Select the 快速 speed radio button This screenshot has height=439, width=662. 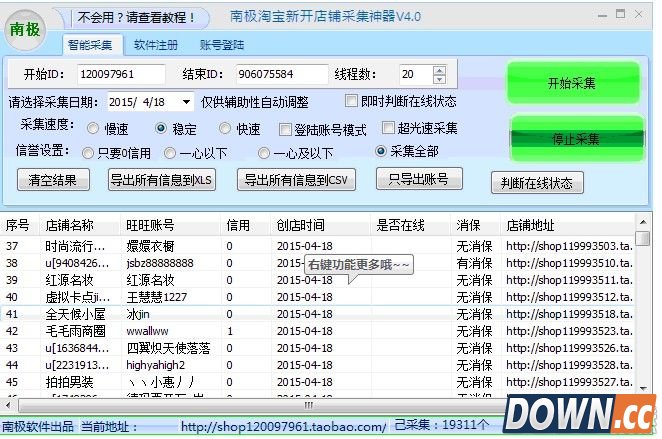225,128
